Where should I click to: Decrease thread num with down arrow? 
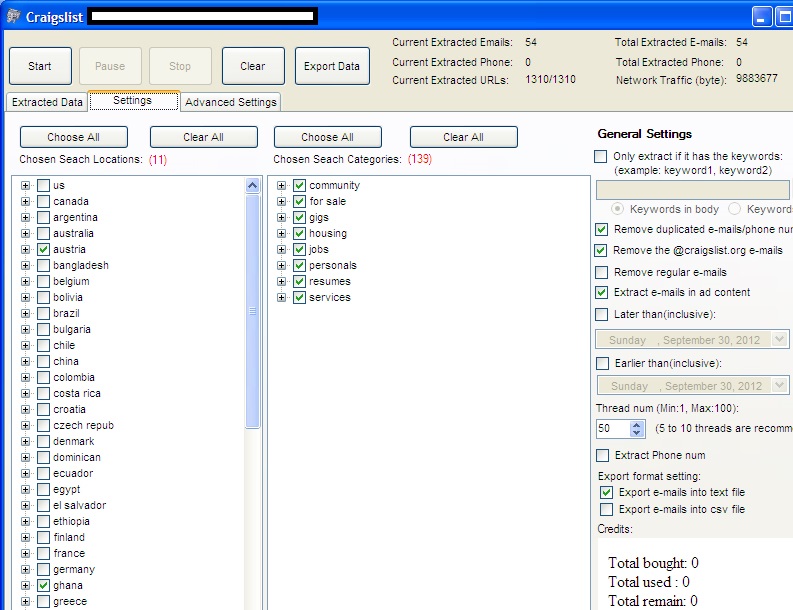click(x=637, y=433)
